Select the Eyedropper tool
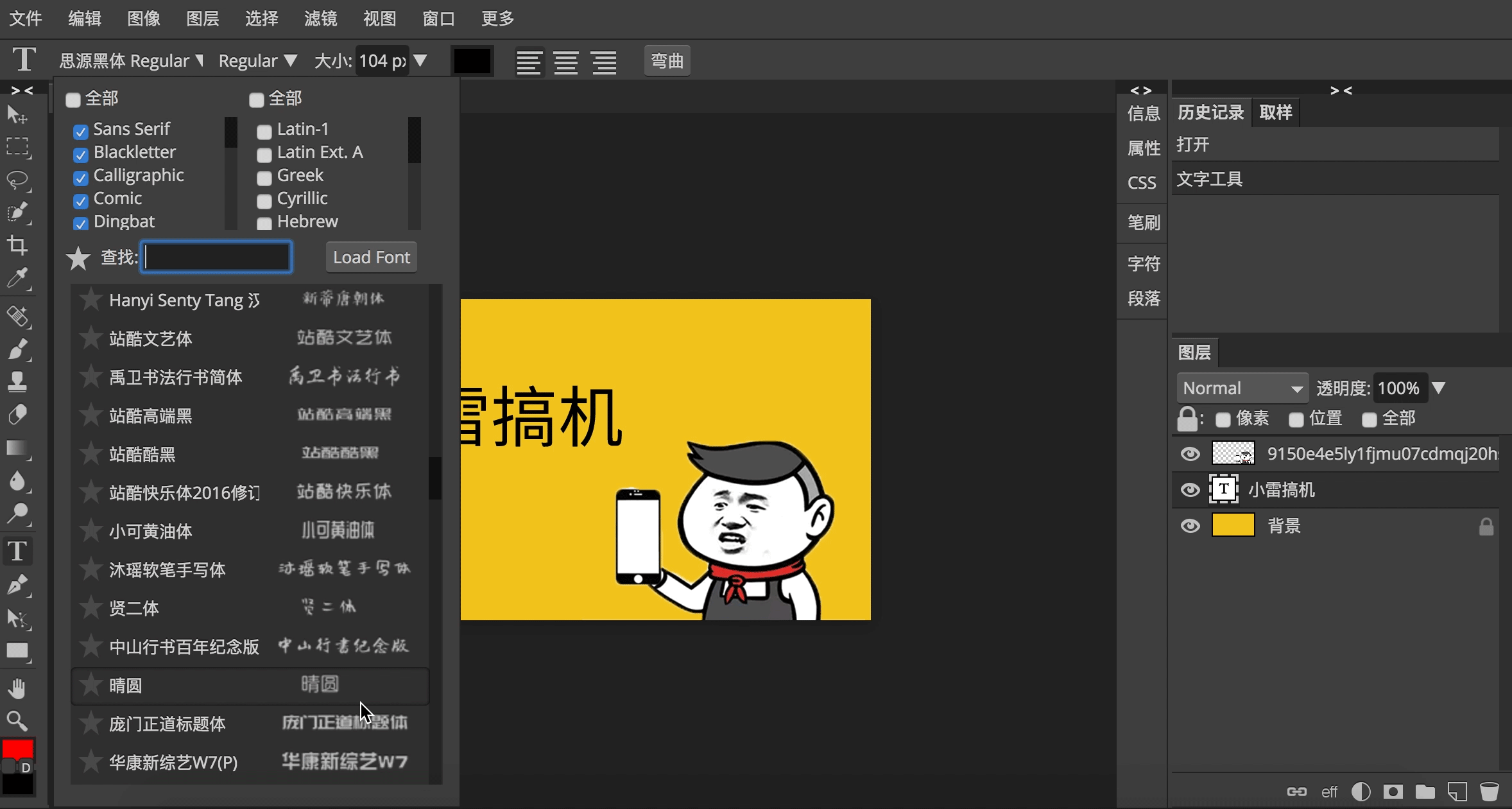Image resolution: width=1512 pixels, height=809 pixels. pos(17,279)
